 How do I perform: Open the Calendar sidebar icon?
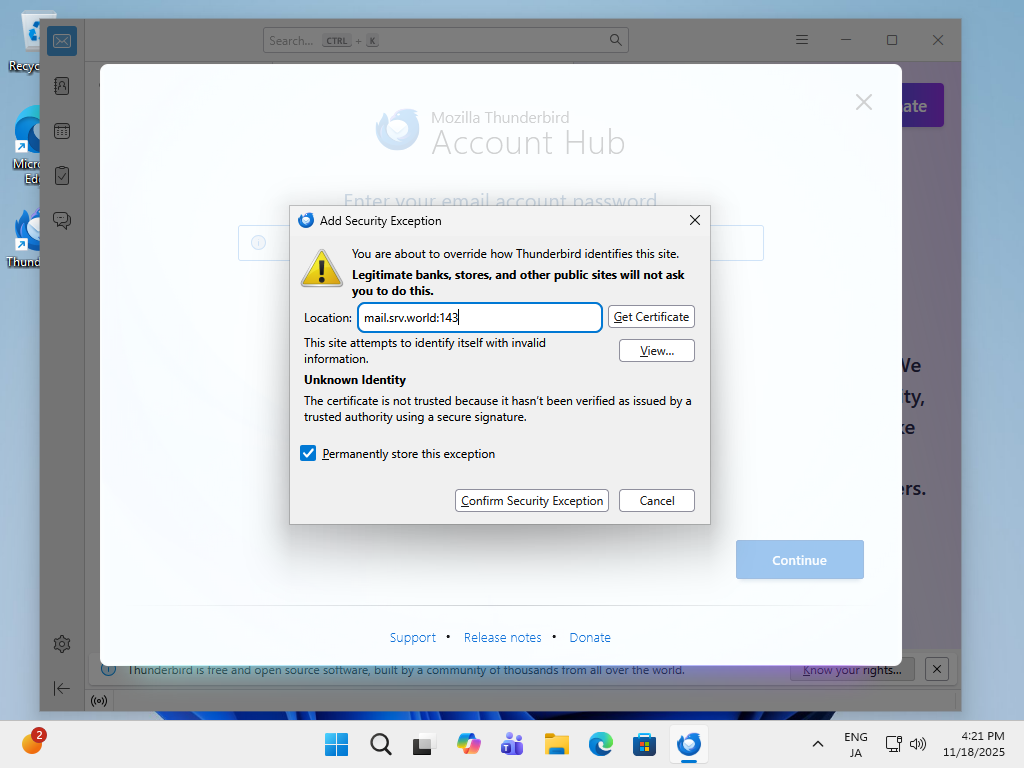click(62, 131)
